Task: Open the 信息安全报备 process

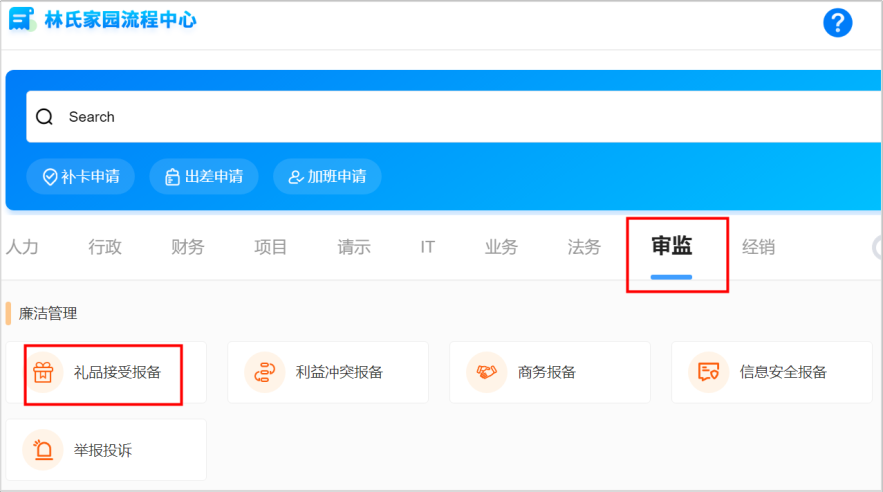Action: 771,372
